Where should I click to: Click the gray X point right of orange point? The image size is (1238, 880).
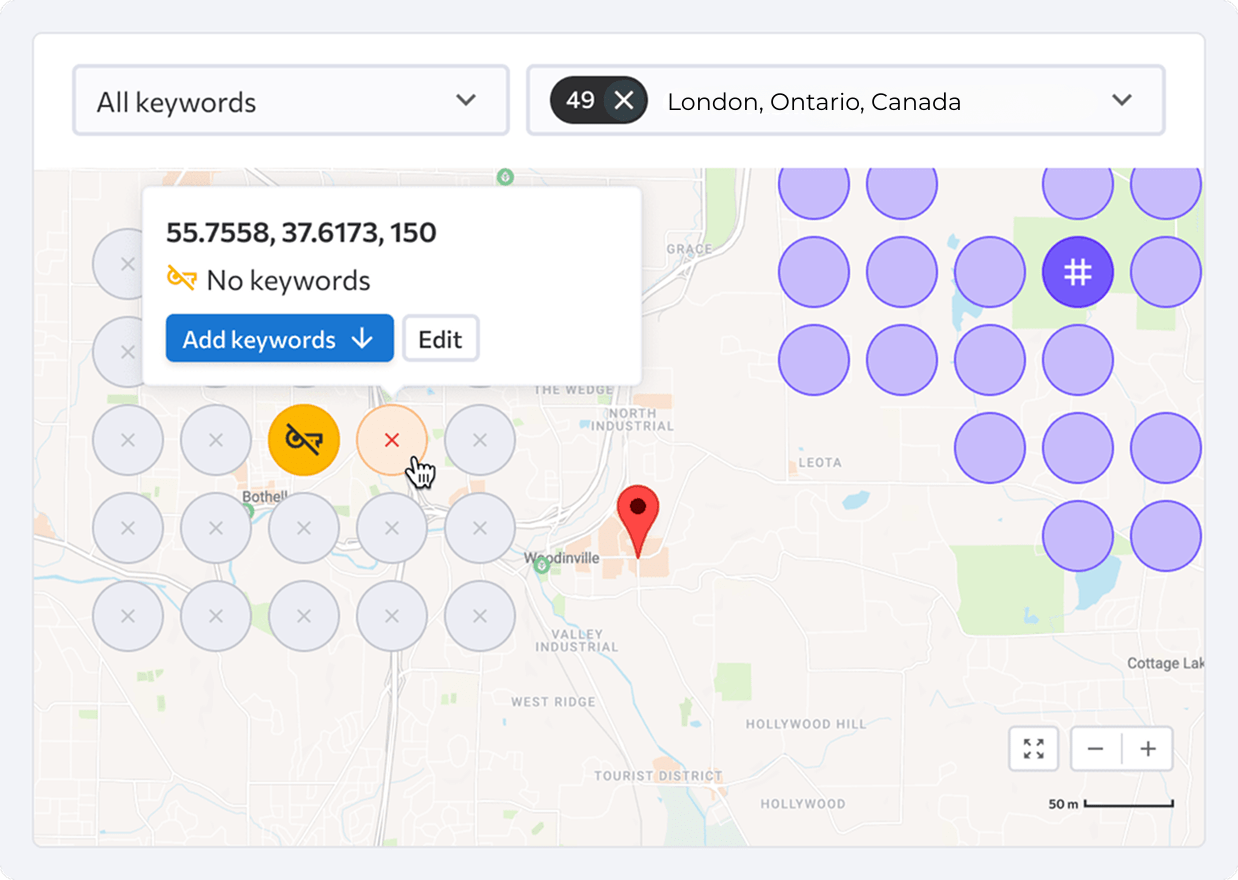click(480, 440)
